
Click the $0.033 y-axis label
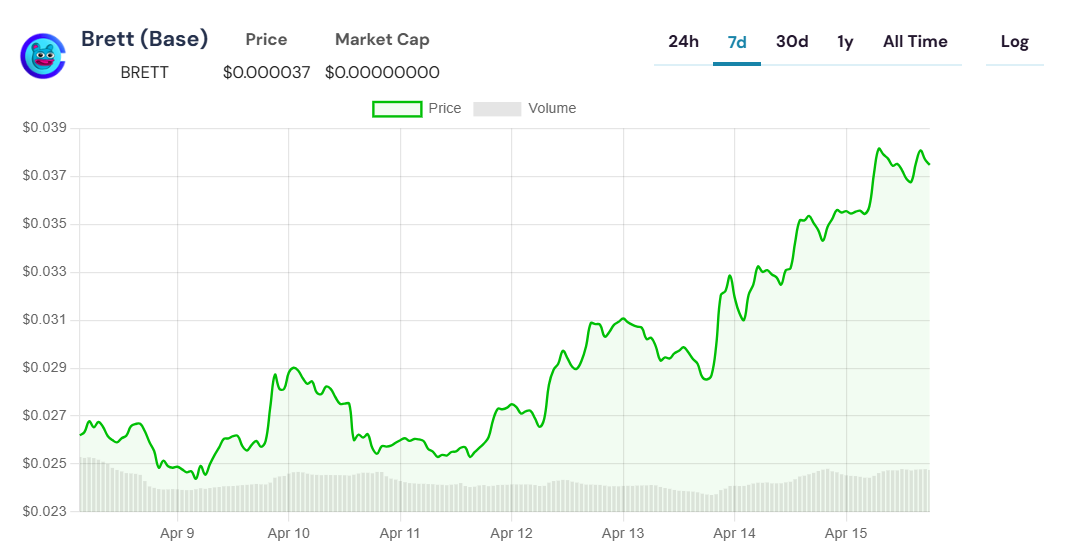pos(44,271)
